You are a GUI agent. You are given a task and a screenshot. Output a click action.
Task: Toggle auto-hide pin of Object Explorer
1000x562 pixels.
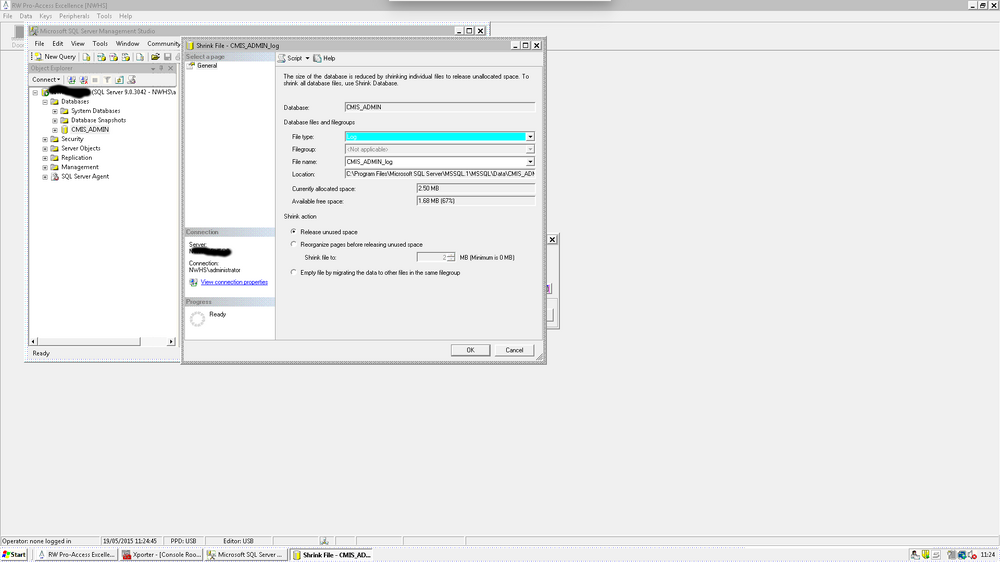coord(161,68)
